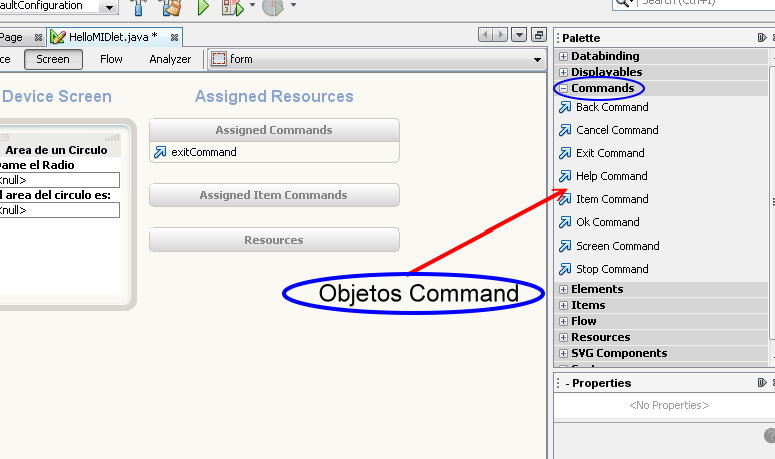
Task: Click the Assigned Commands header
Action: tap(274, 130)
